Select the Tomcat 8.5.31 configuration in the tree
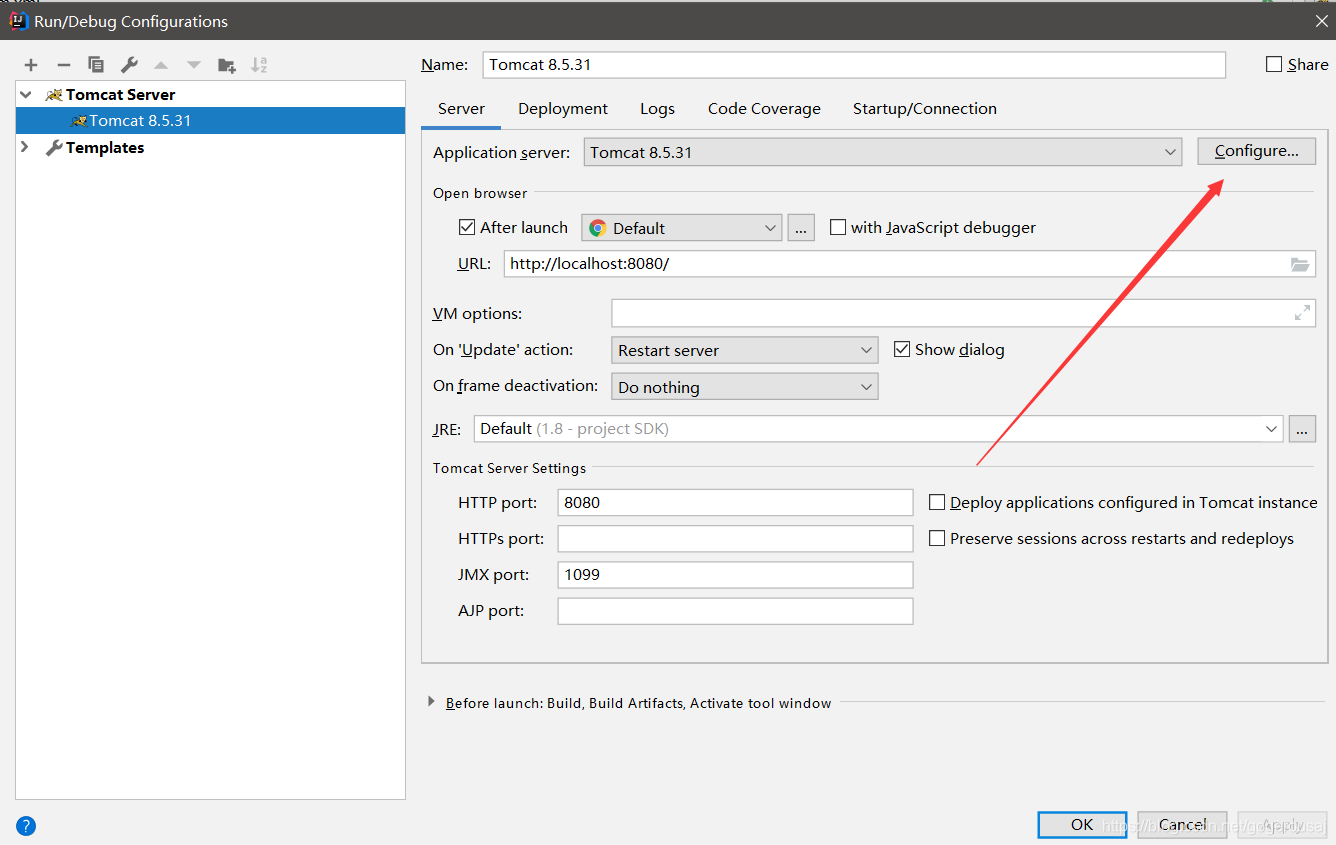1336x845 pixels. coord(210,120)
